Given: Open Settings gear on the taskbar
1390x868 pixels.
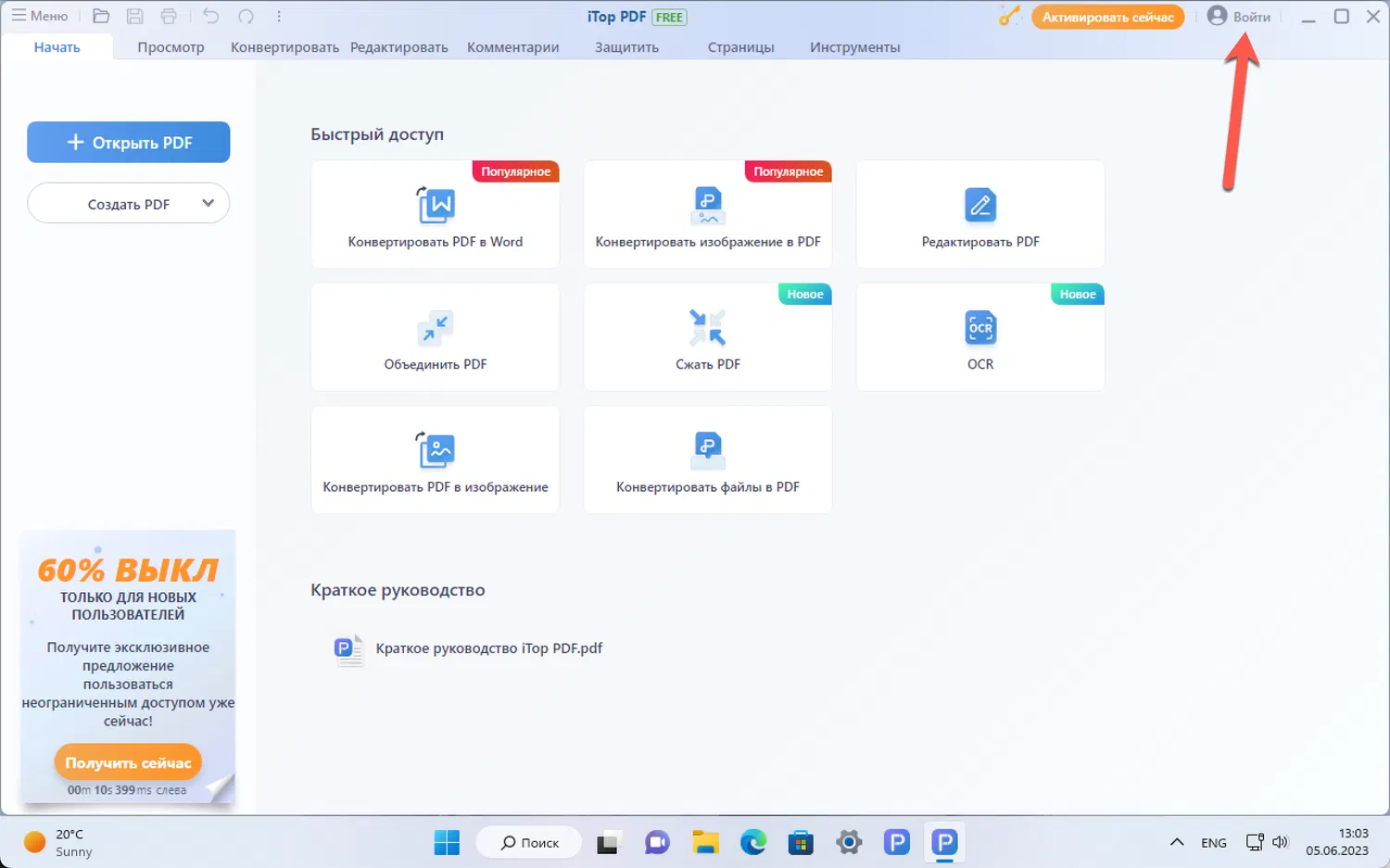Looking at the screenshot, I should tap(849, 843).
